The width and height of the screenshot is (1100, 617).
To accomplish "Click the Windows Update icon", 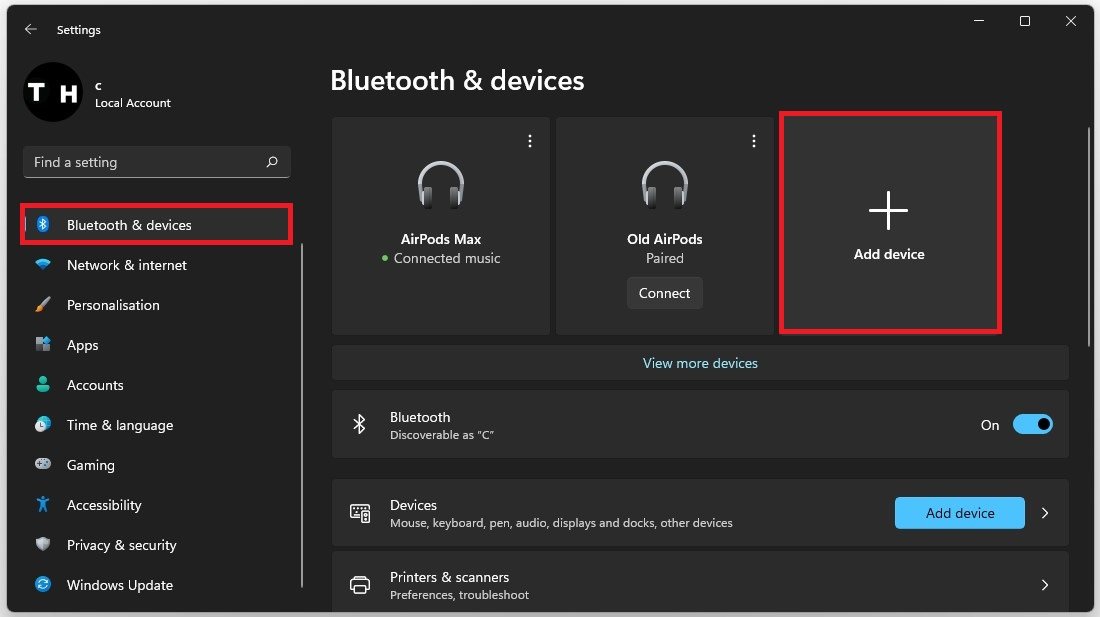I will [x=42, y=585].
